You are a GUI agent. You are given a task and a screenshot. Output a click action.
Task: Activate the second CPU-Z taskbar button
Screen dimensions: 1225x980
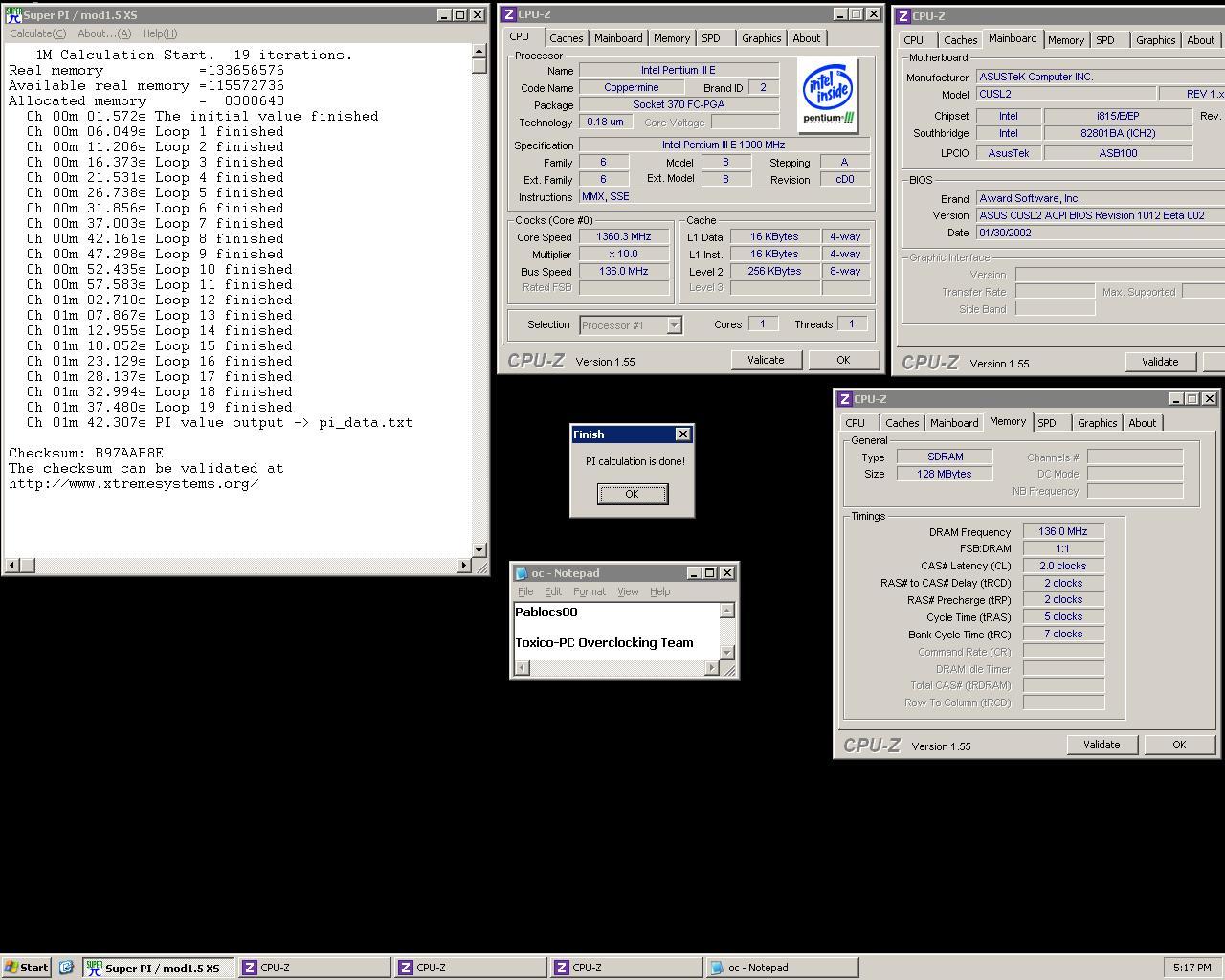pyautogui.click(x=470, y=968)
